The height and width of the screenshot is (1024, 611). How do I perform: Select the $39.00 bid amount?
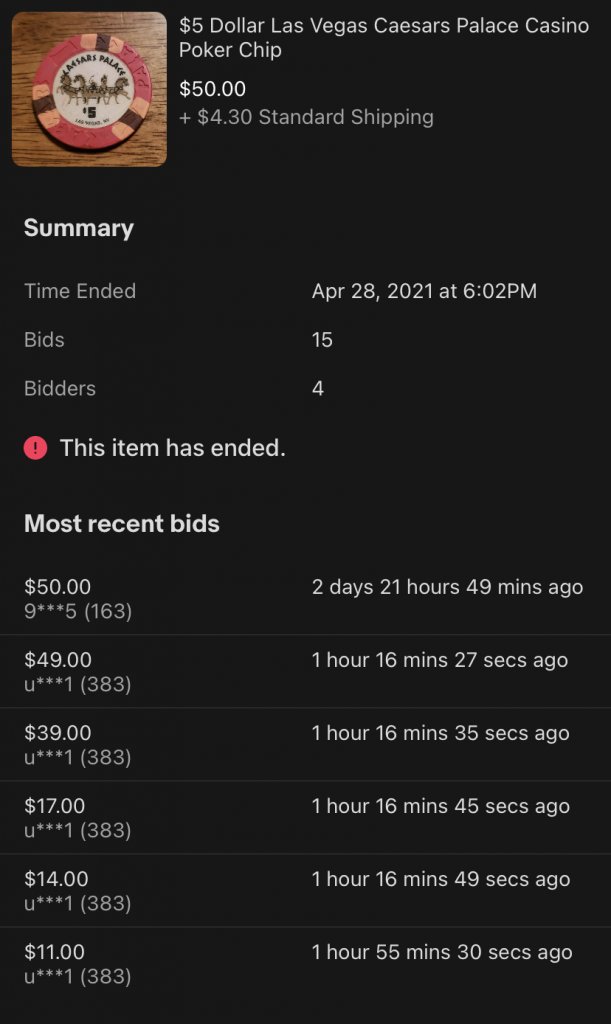[58, 733]
